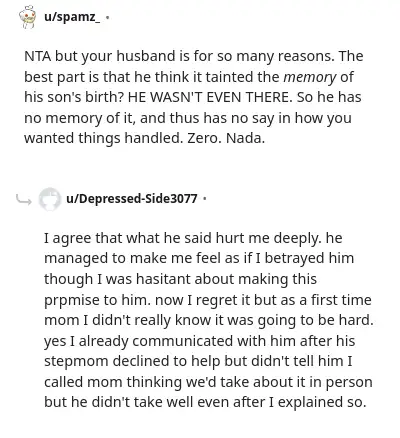Click the dot separator after u/spamz_
This screenshot has height=438, width=400.
pos(107,17)
